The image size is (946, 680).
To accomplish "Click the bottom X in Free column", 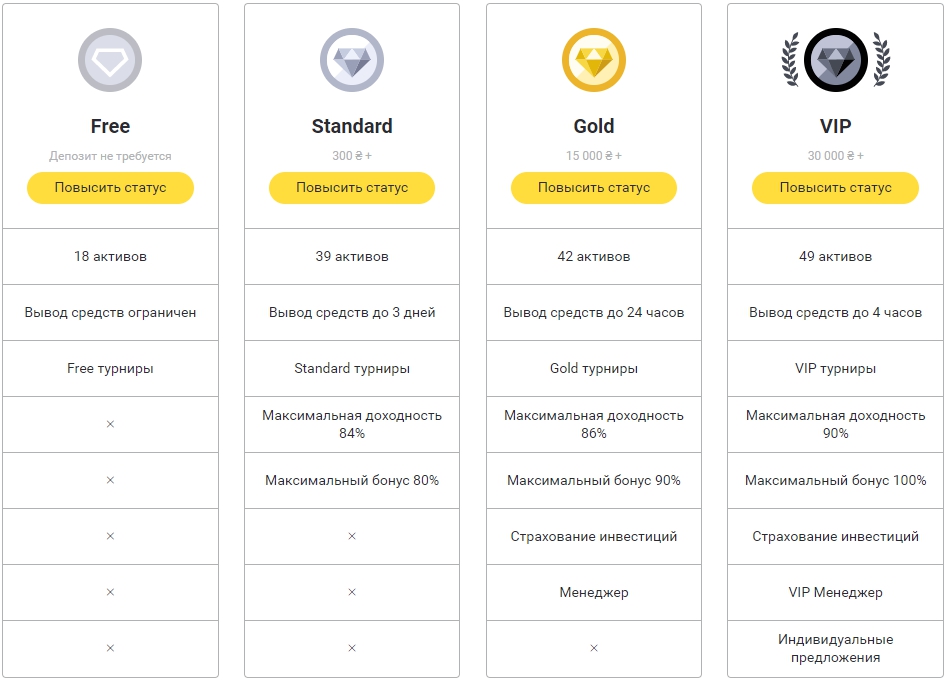I will coord(110,648).
